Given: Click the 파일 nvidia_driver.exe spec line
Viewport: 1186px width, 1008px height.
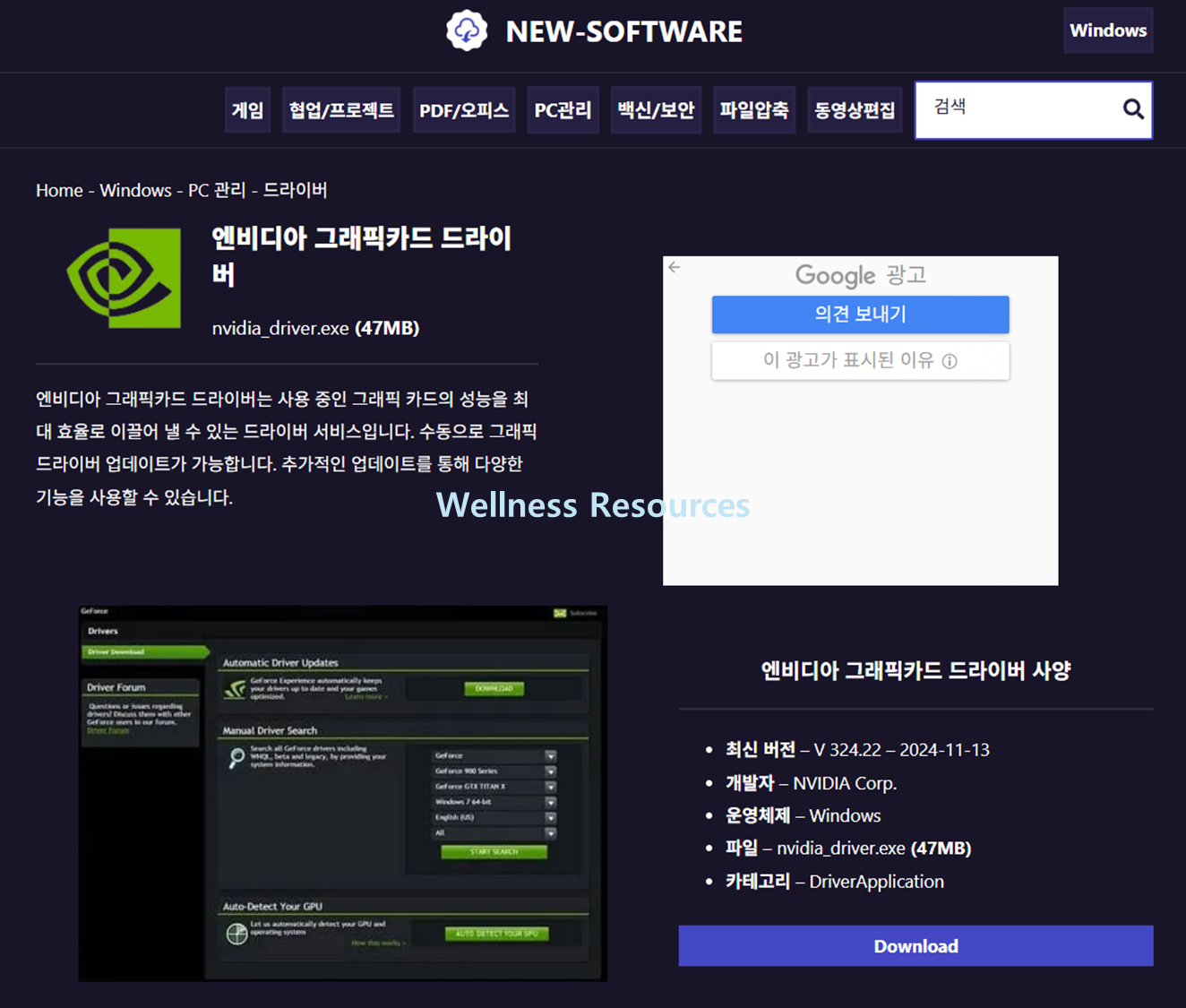Looking at the screenshot, I should click(x=848, y=848).
